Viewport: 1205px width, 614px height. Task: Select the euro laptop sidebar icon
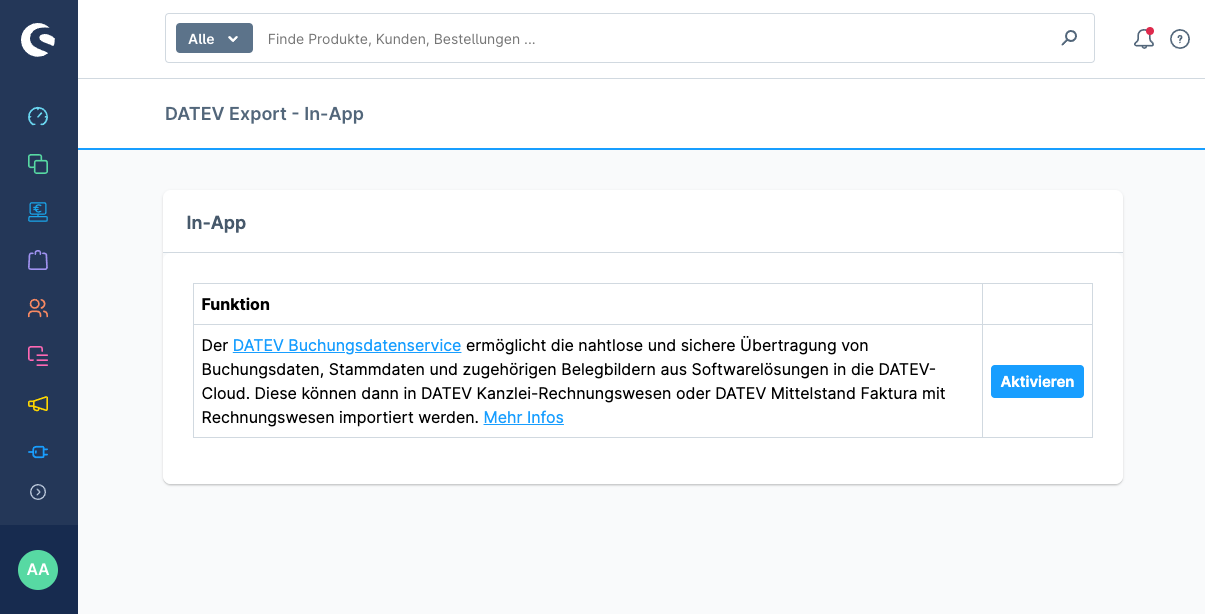[38, 212]
